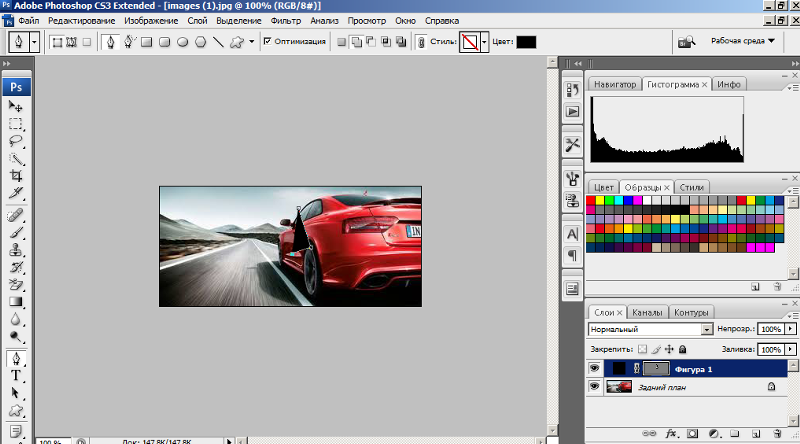The height and width of the screenshot is (444, 800).
Task: Click the Ps logo at toolbox top
Action: click(x=16, y=87)
